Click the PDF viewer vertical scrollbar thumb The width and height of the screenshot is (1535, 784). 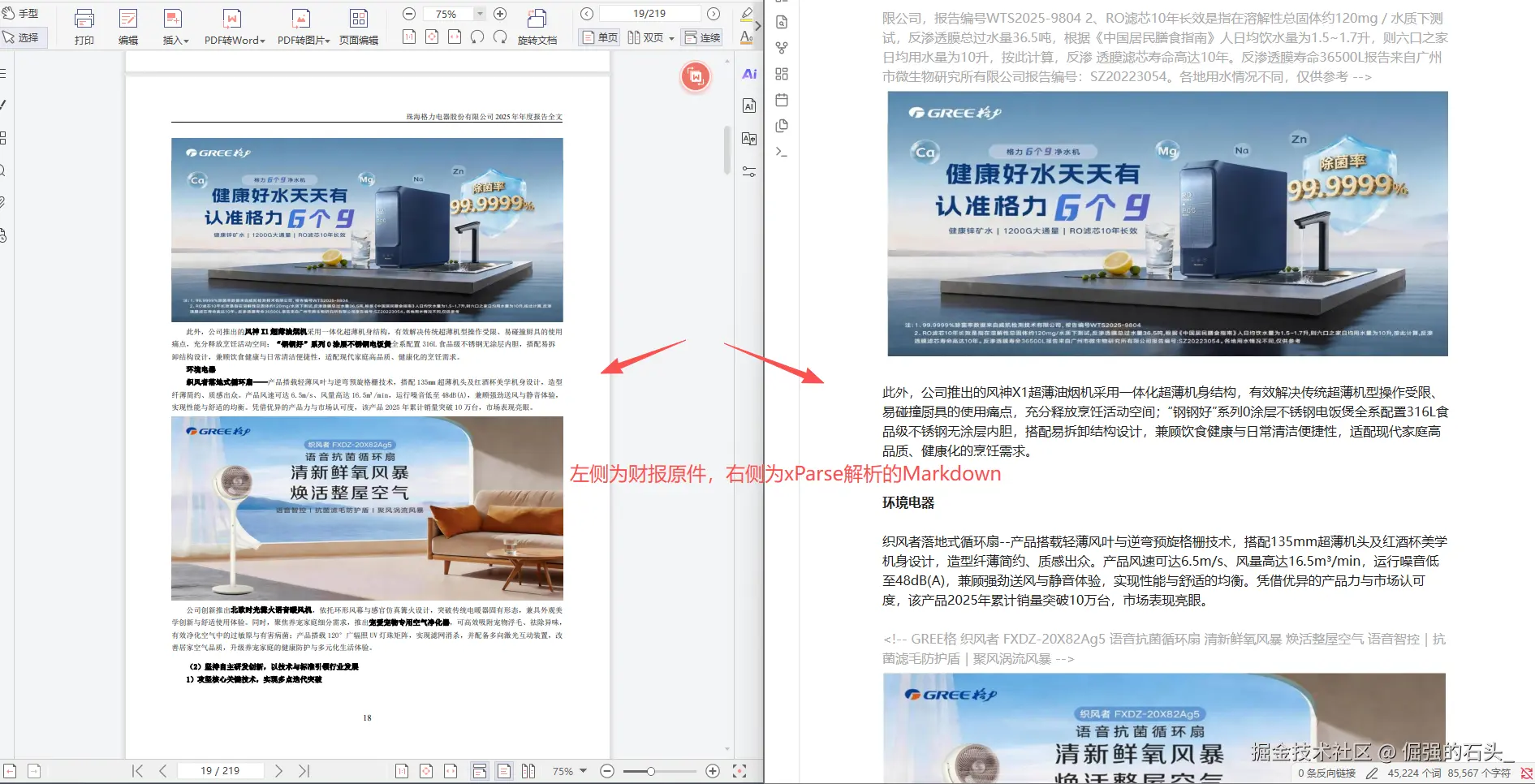point(727,149)
